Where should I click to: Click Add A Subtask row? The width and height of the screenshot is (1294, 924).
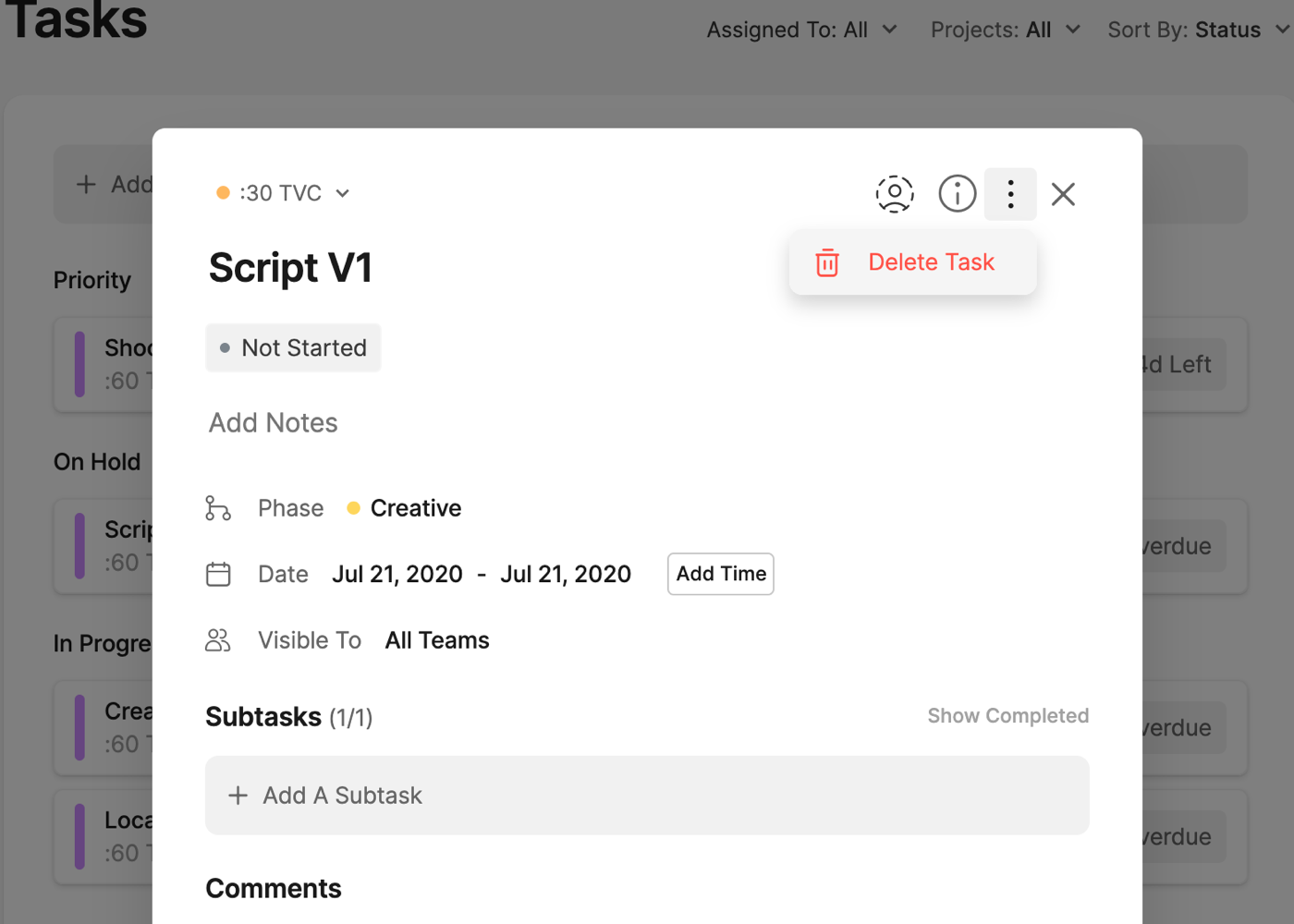[646, 796]
